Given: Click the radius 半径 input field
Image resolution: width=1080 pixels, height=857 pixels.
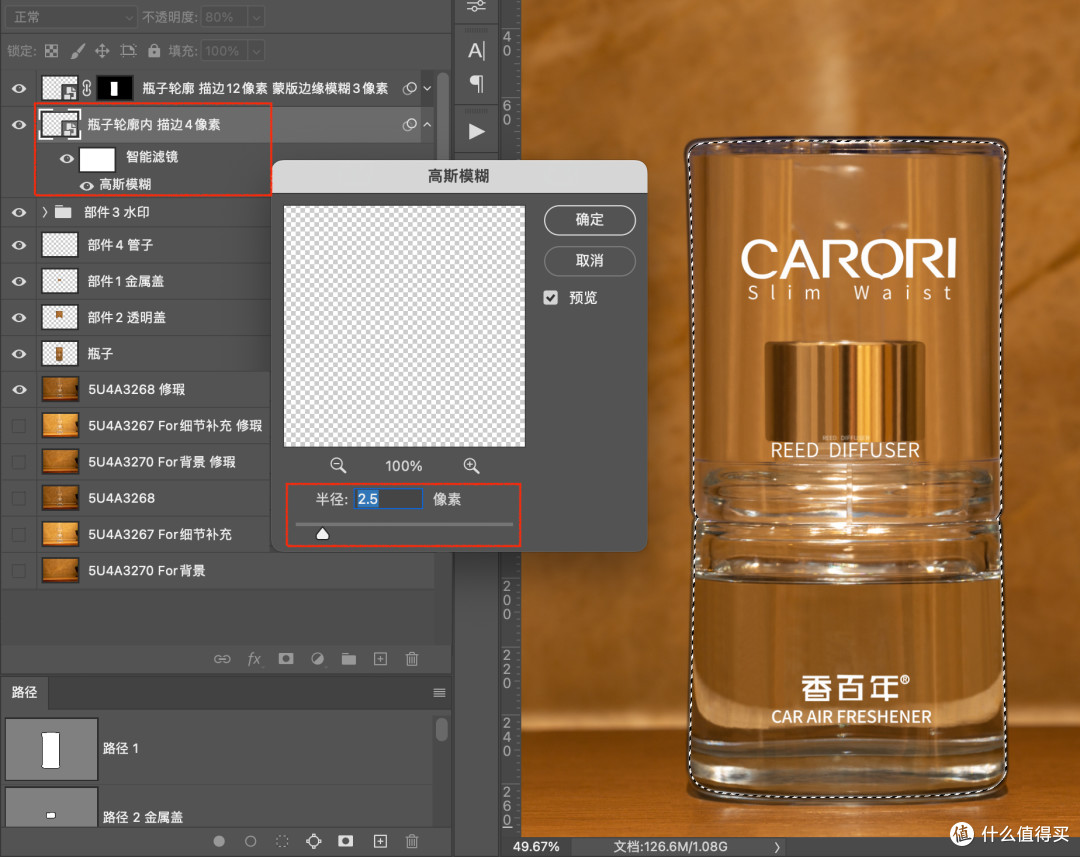Looking at the screenshot, I should pyautogui.click(x=388, y=499).
